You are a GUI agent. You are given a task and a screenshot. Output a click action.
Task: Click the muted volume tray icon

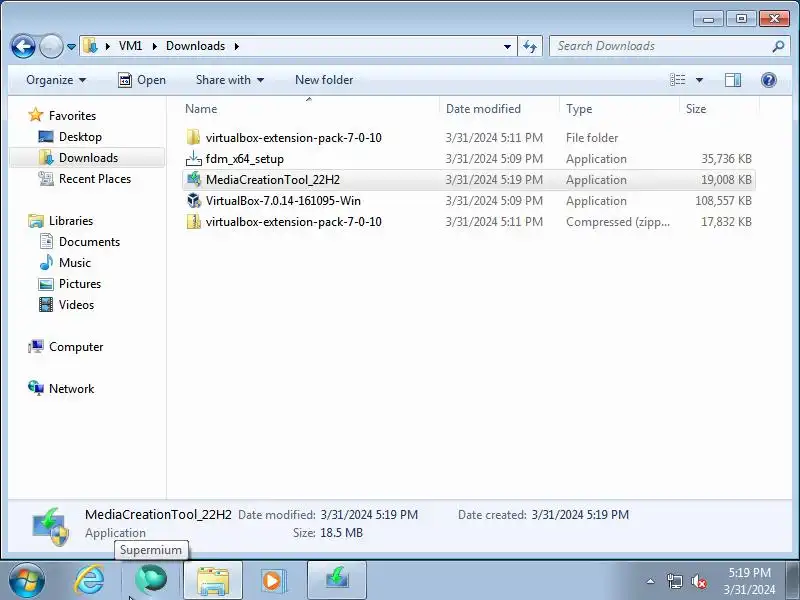[x=698, y=581]
